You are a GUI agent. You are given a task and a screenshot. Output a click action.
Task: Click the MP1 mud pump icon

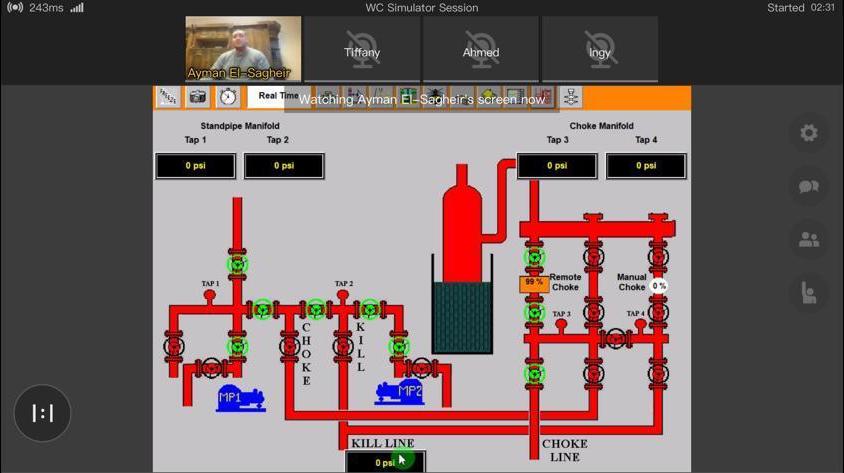pos(241,398)
